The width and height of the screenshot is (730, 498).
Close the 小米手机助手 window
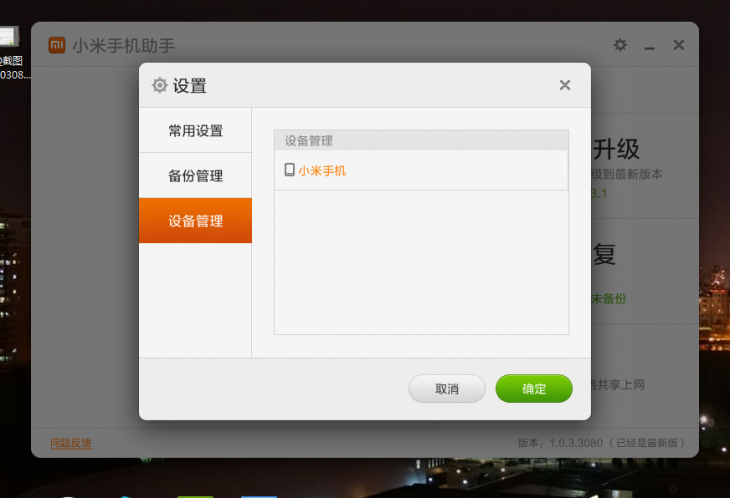tap(679, 45)
